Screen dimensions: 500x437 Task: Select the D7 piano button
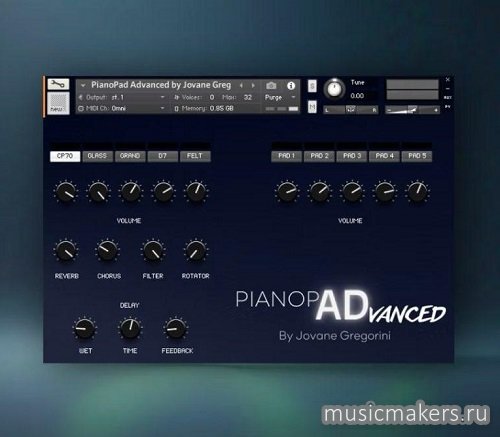tap(163, 156)
